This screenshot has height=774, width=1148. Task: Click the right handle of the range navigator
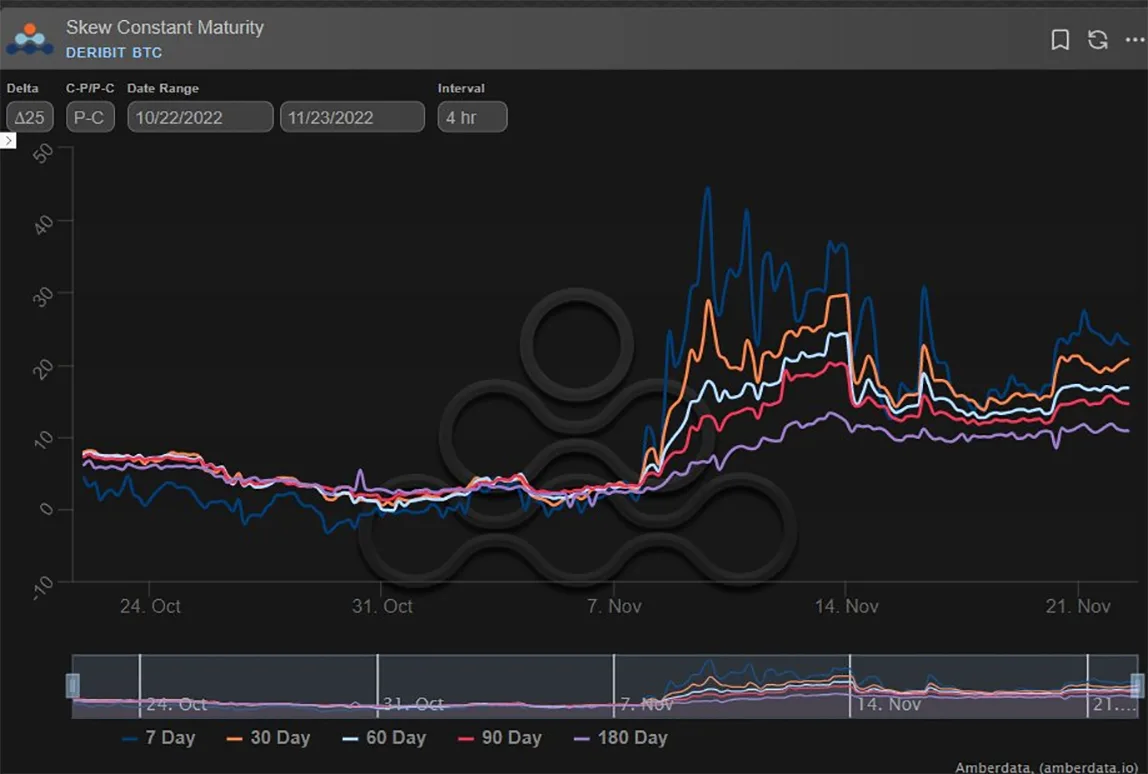click(1137, 686)
